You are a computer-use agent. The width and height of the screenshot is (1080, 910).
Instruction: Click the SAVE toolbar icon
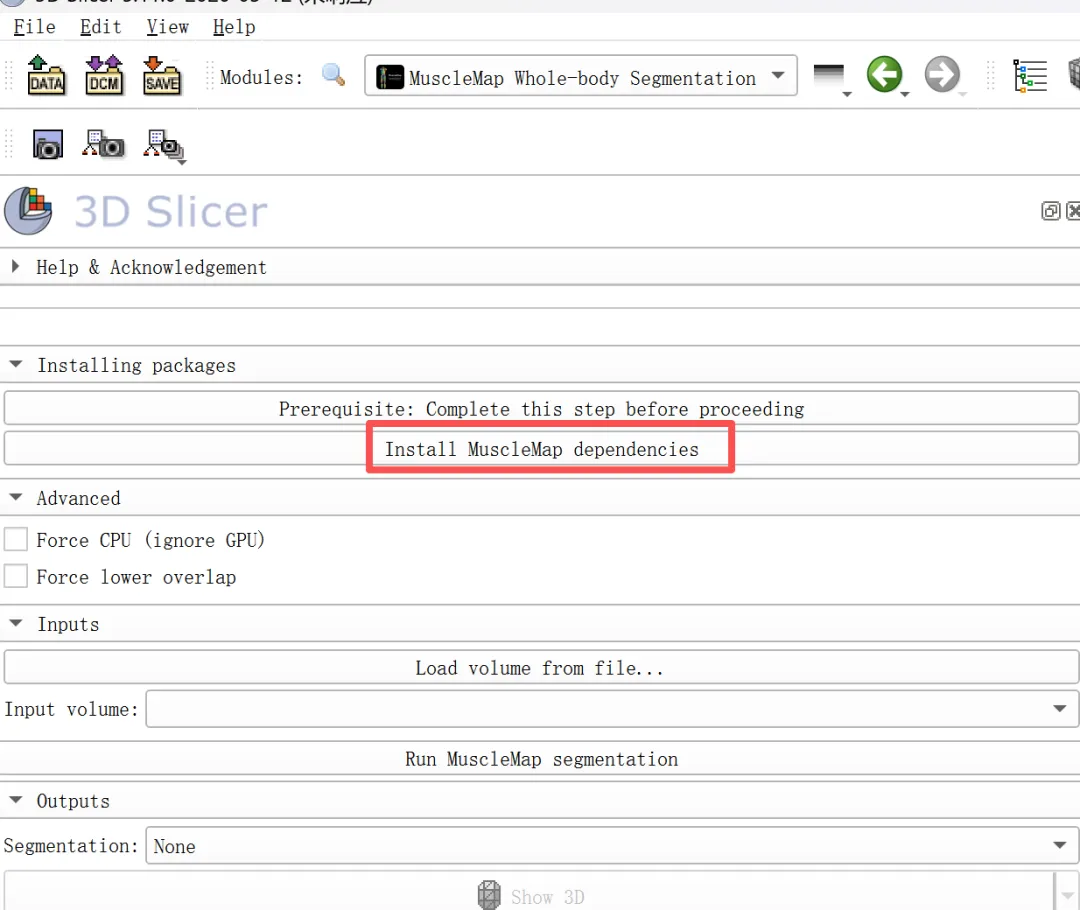162,74
